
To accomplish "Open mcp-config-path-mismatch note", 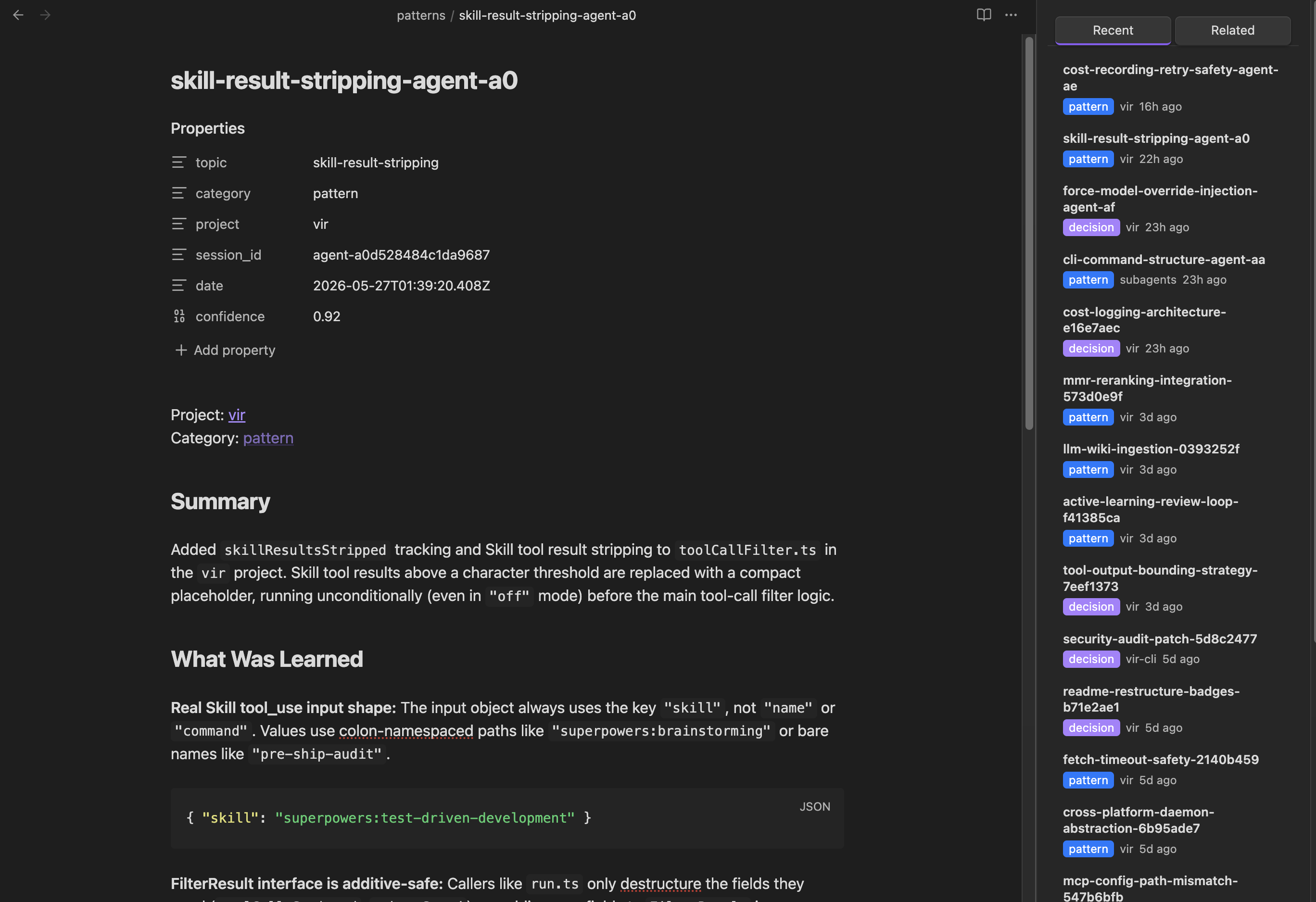I will (1150, 888).
